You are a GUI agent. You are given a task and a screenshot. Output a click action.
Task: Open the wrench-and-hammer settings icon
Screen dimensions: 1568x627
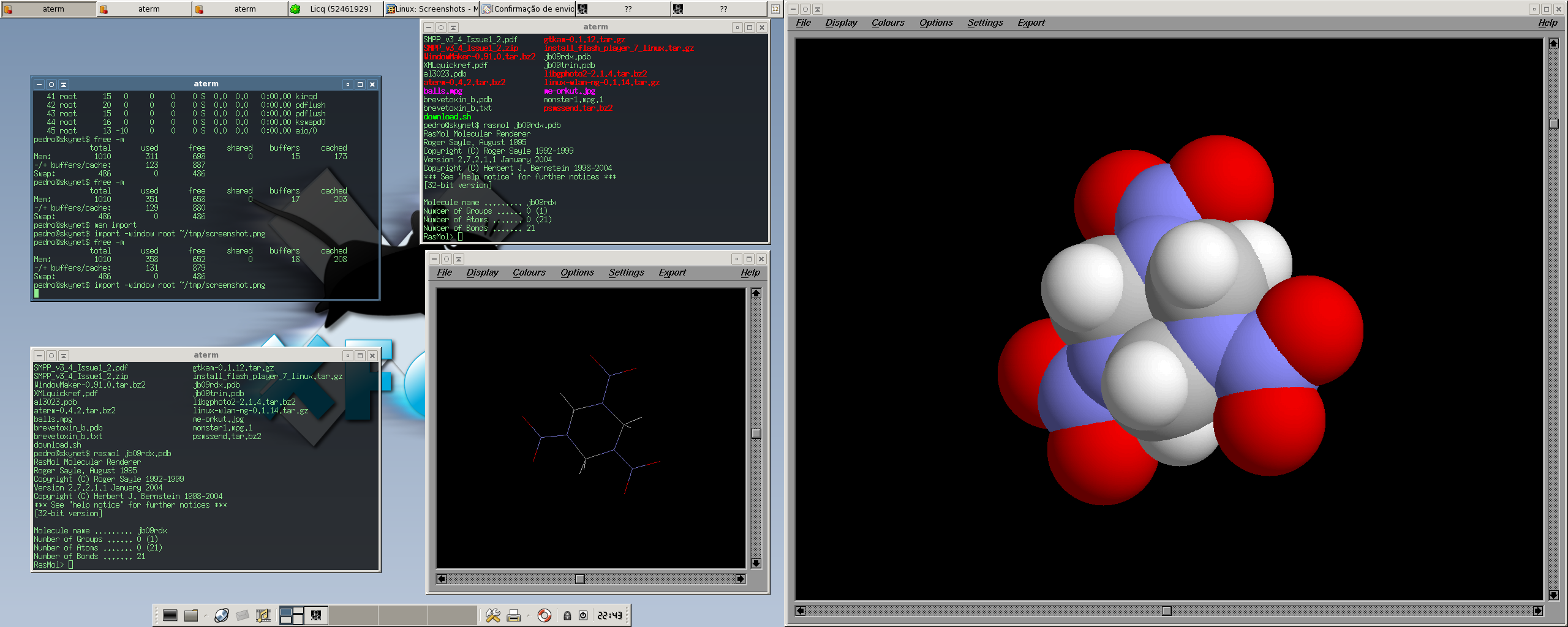click(x=493, y=615)
